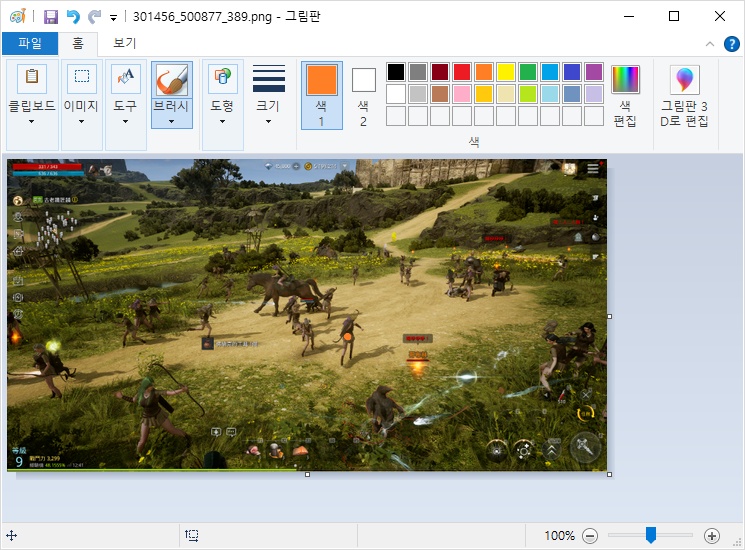Open Quick Access Toolbar customize arrow
Viewport: 745px width, 550px height.
(113, 18)
